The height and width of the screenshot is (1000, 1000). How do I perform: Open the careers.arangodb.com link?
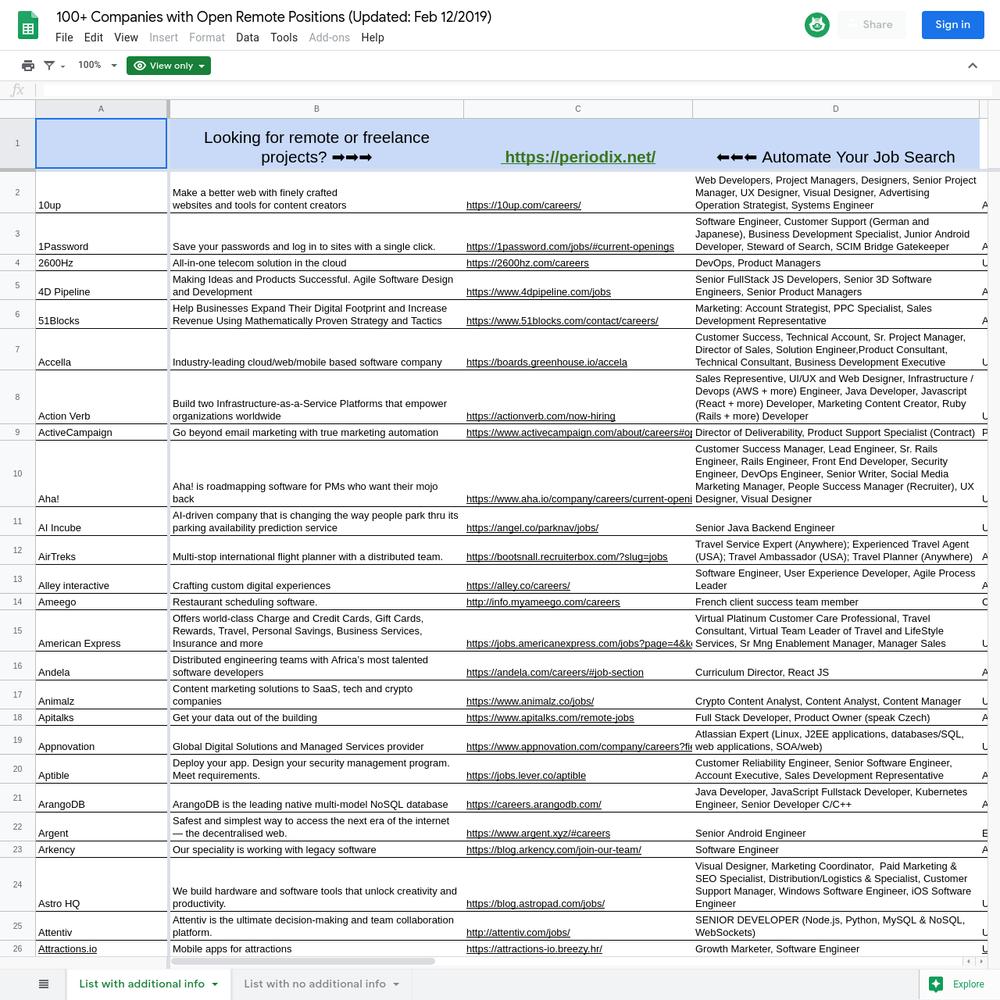[x=534, y=805]
